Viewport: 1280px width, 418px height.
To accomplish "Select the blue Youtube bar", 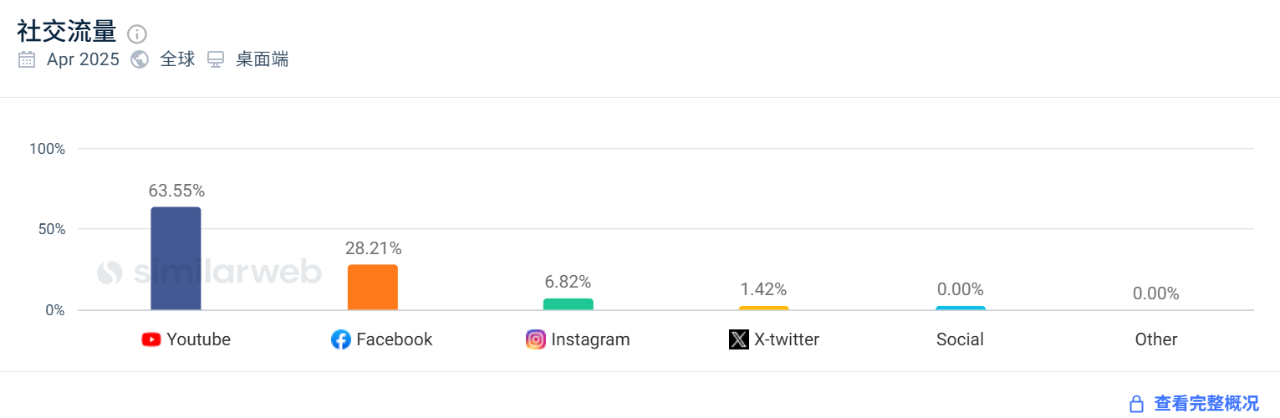I will tap(176, 259).
